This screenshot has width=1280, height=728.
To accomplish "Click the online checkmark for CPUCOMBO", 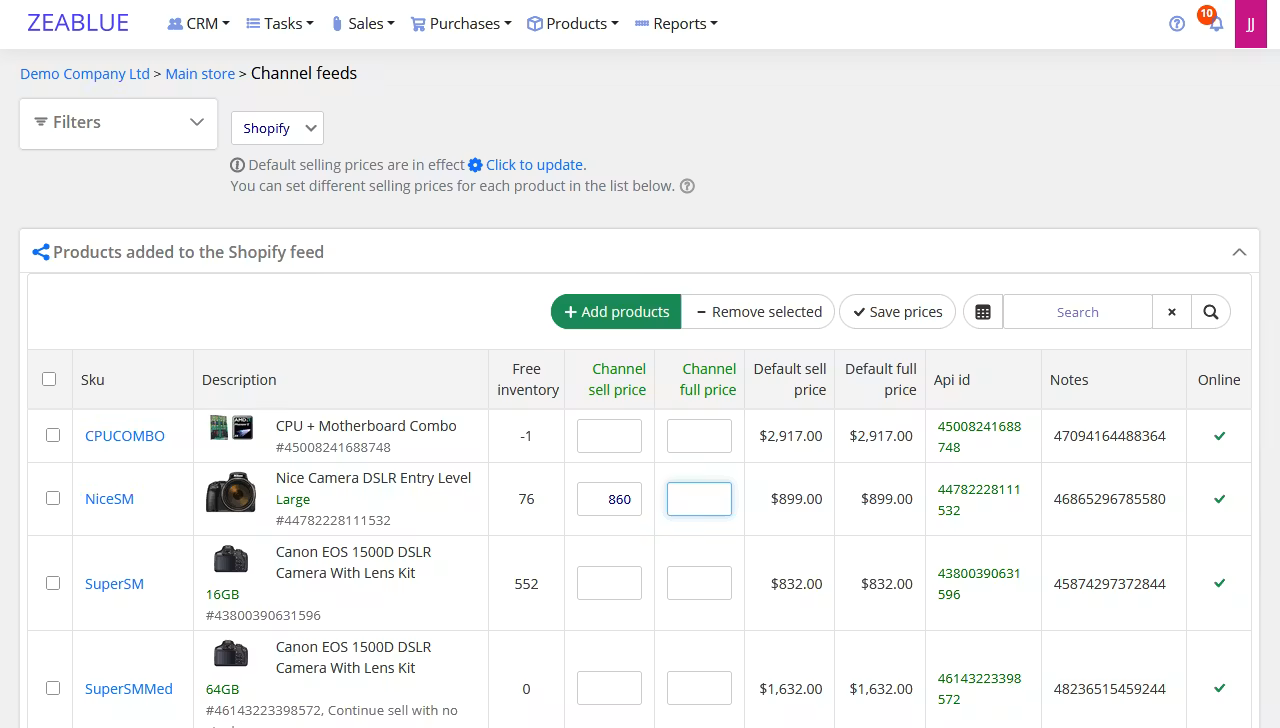I will 1219,436.
